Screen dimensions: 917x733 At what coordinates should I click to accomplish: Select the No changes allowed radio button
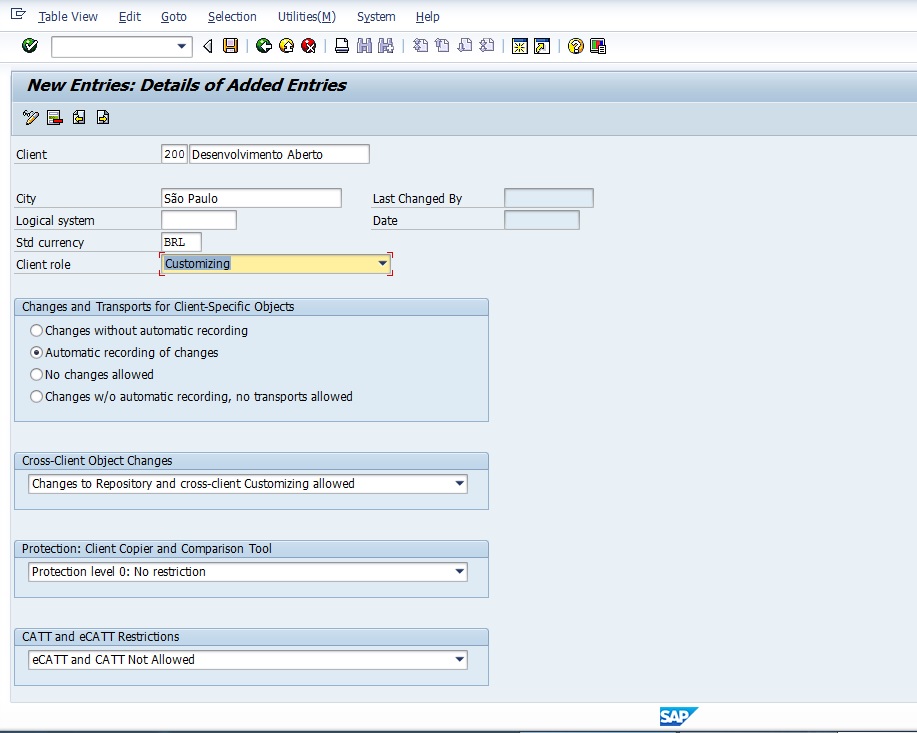37,375
